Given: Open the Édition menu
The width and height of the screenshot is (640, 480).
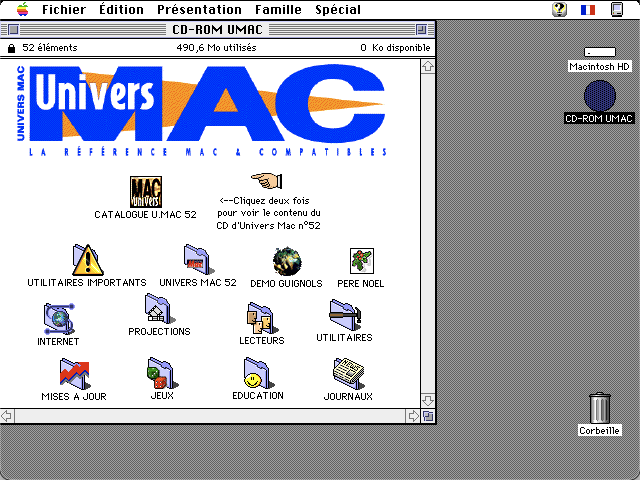Looking at the screenshot, I should (121, 9).
